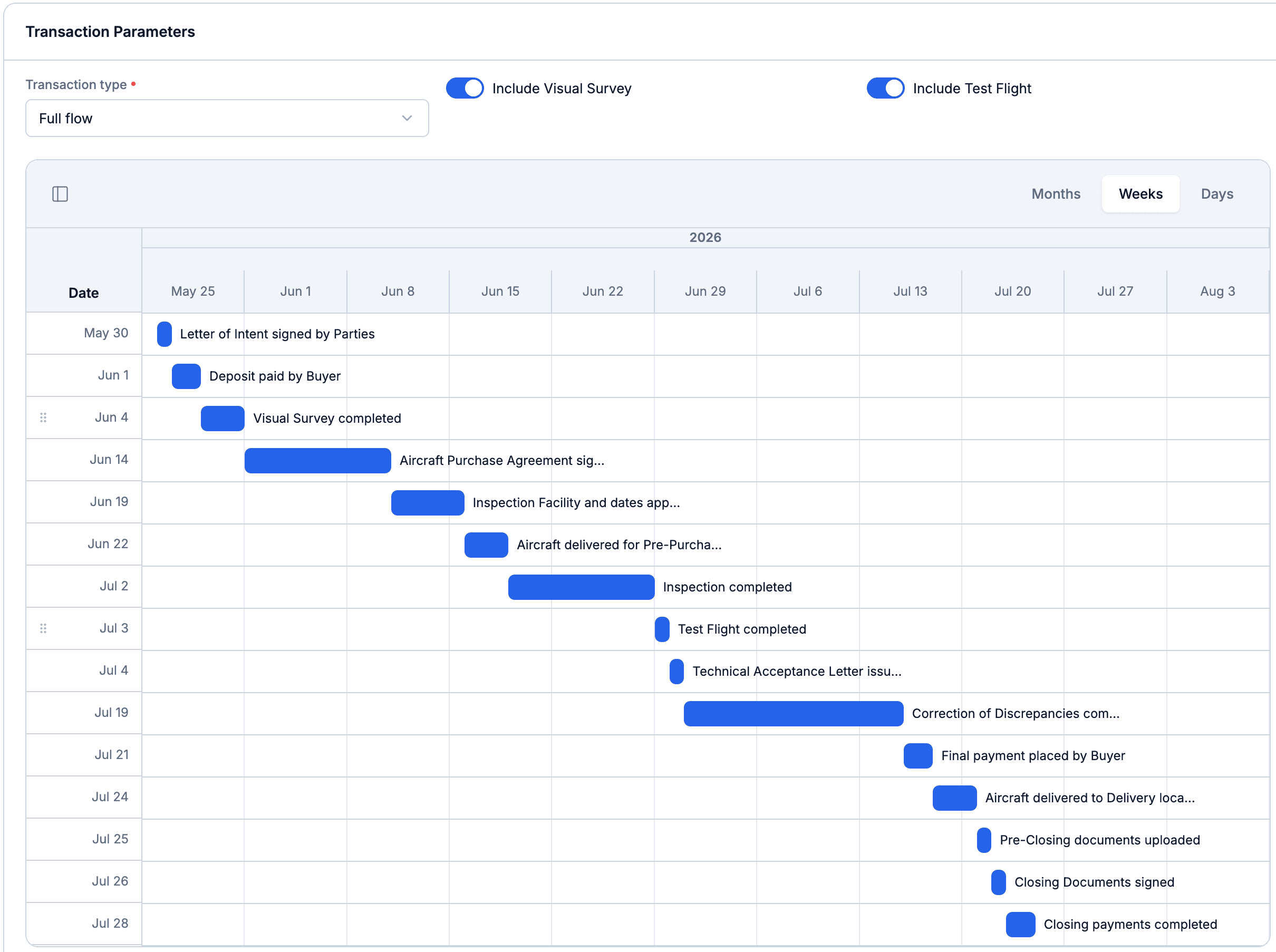The height and width of the screenshot is (952, 1276).
Task: Turn off Include Test Flight toggle
Action: [885, 88]
